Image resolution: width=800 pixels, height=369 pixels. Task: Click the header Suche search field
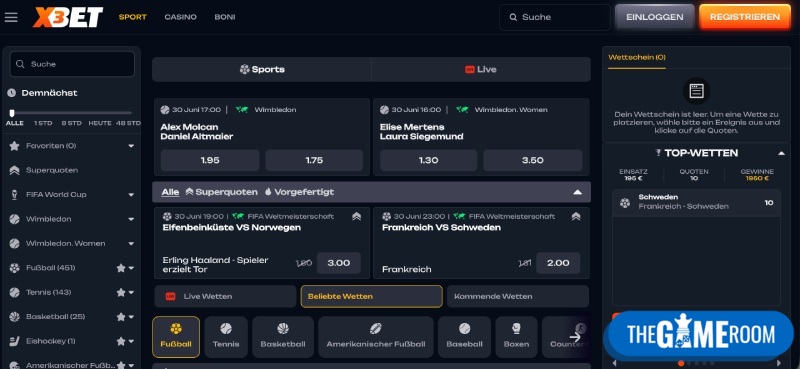(555, 17)
